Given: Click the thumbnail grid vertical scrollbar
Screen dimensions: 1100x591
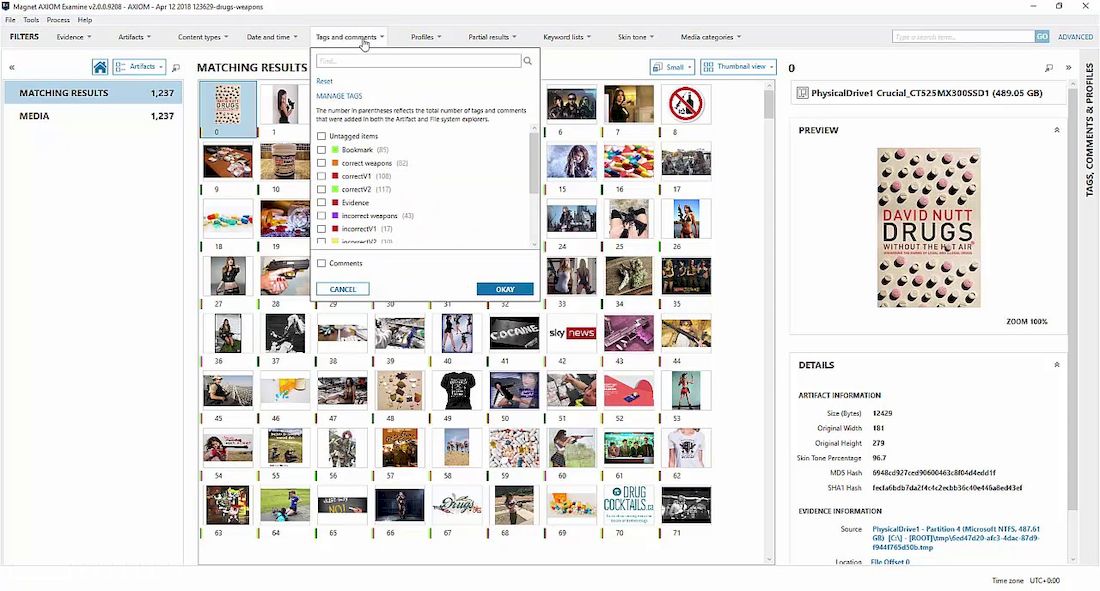Looking at the screenshot, I should [770, 105].
